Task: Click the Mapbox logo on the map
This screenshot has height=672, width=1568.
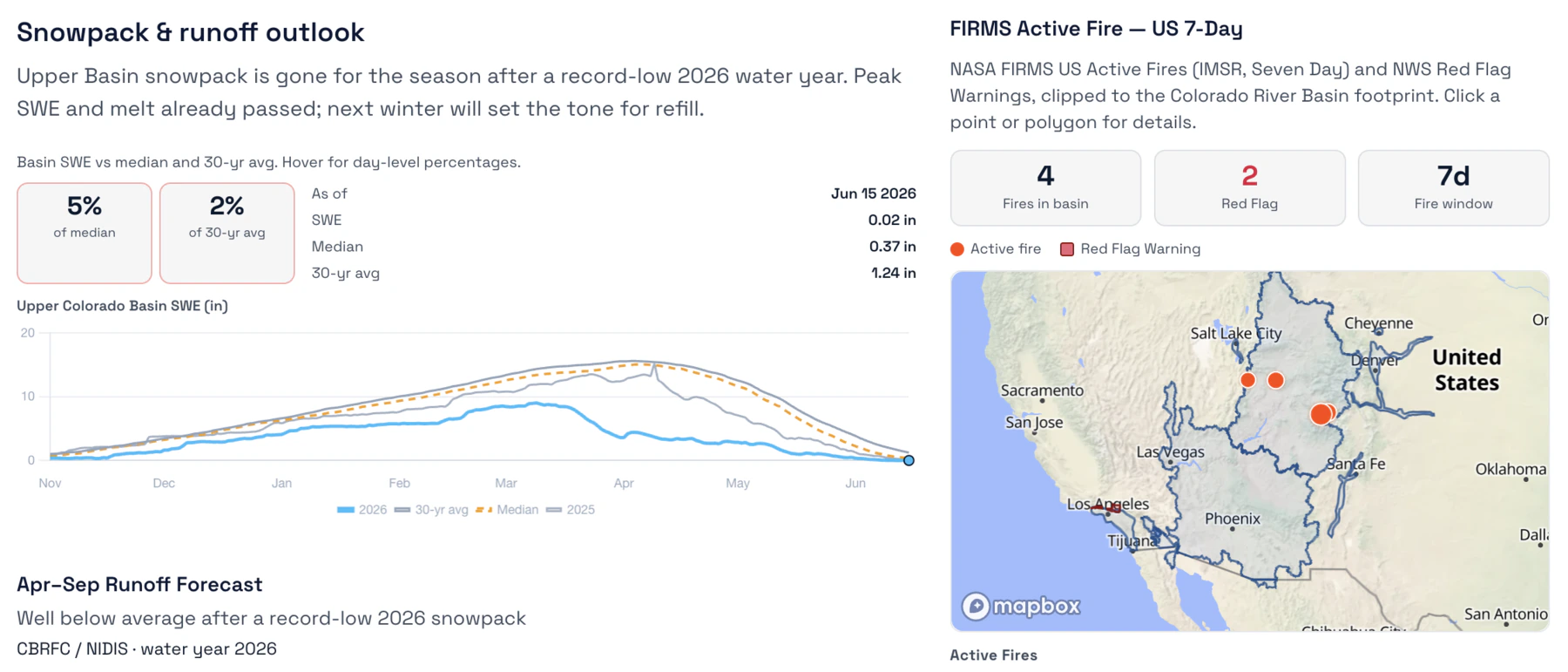Action: tap(1021, 606)
